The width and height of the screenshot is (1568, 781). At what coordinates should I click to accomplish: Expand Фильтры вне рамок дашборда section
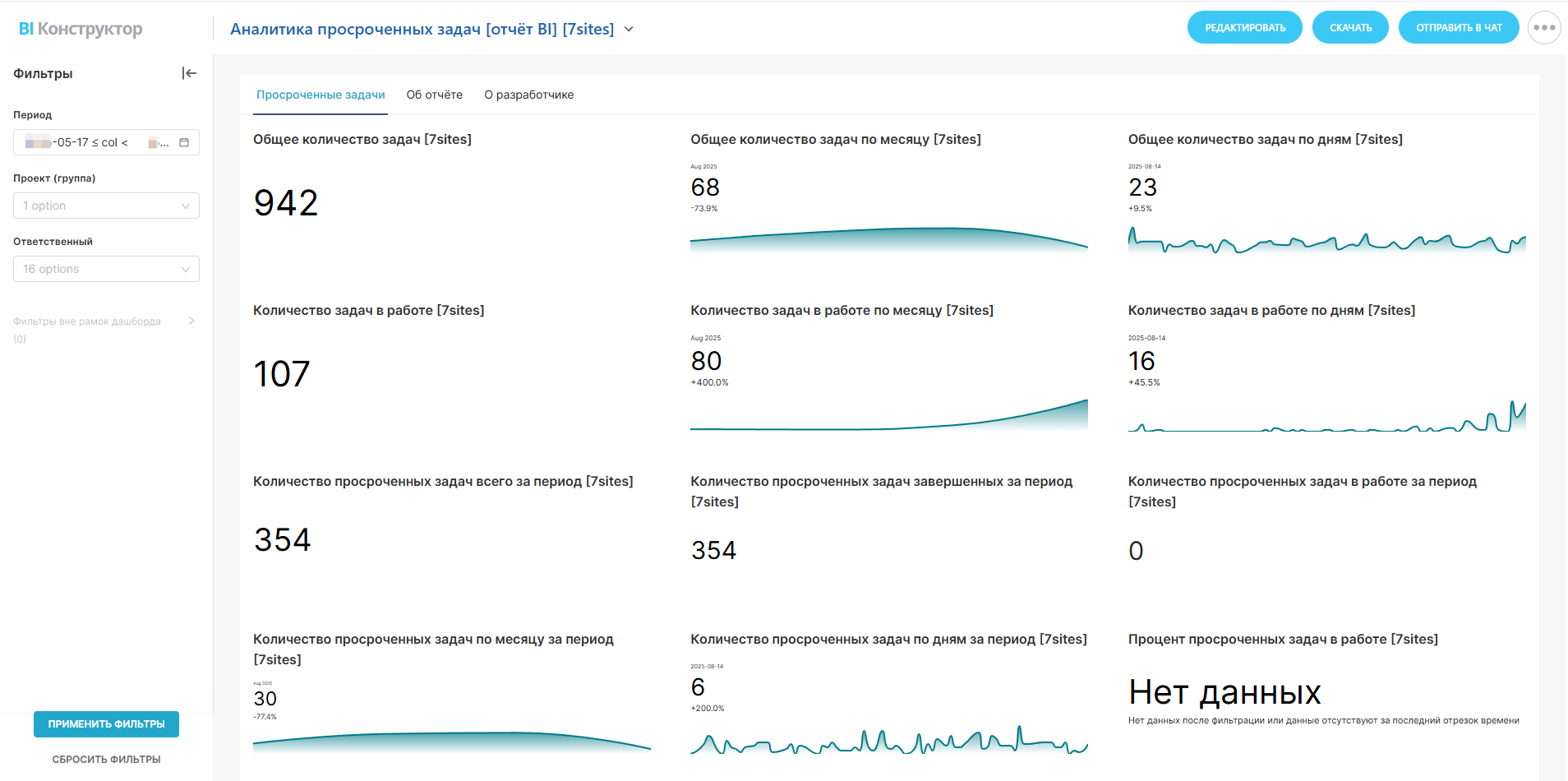191,321
